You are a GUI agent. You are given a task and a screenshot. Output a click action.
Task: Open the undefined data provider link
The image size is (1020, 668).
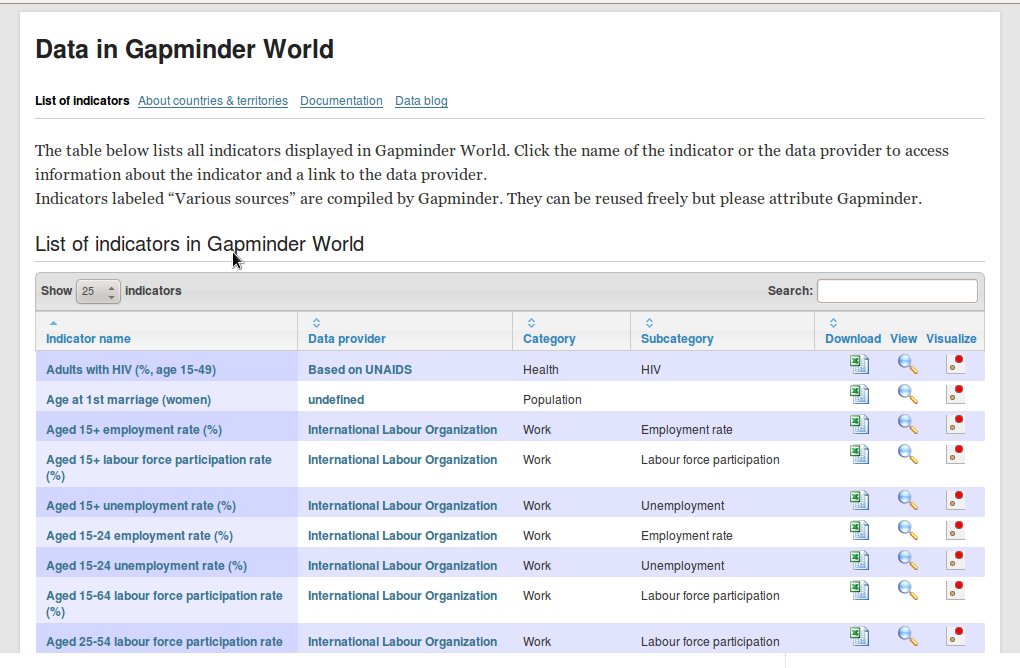click(x=336, y=399)
